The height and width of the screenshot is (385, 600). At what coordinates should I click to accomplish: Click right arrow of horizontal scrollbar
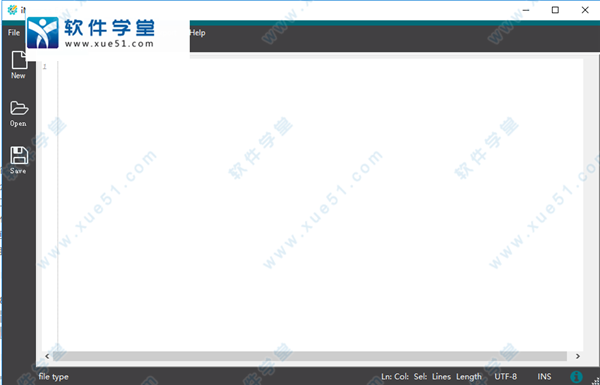pyautogui.click(x=578, y=356)
